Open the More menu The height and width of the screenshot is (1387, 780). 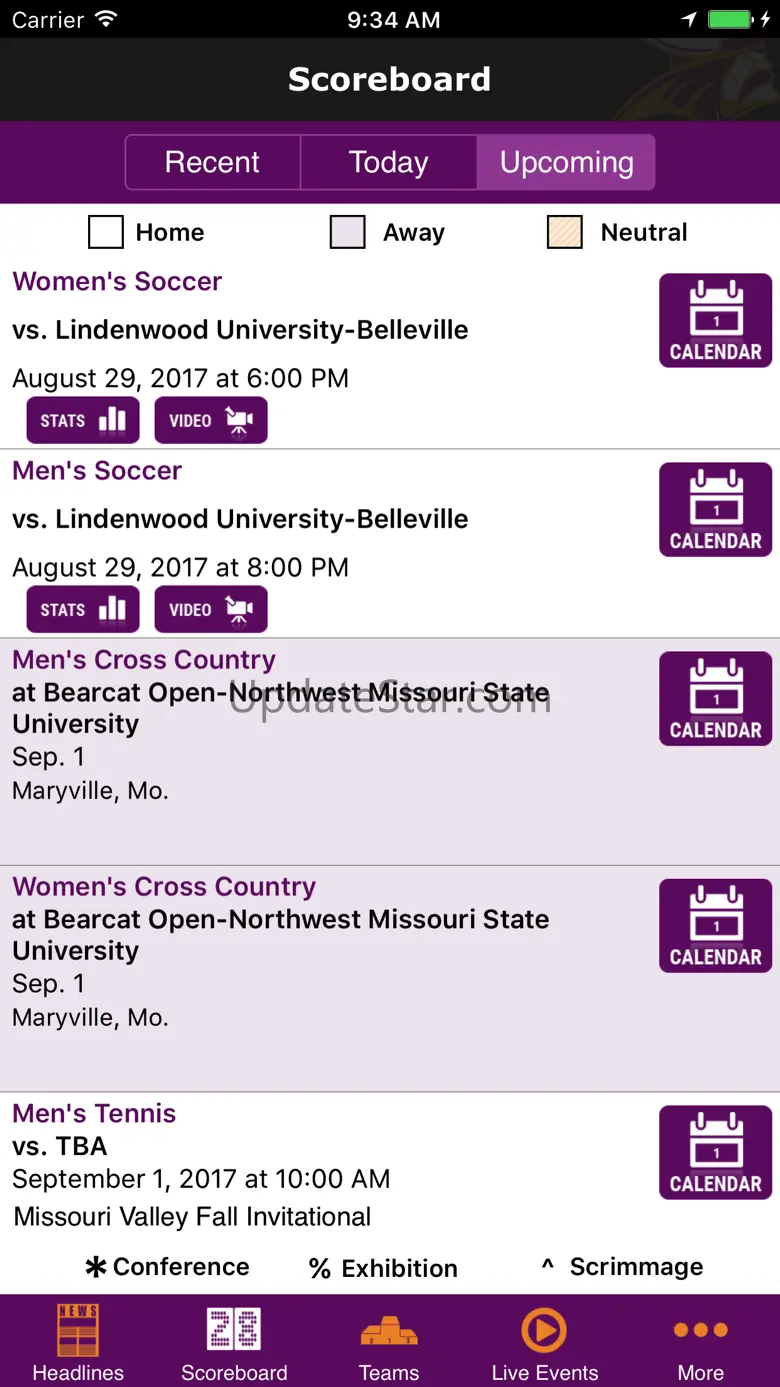pos(700,1342)
